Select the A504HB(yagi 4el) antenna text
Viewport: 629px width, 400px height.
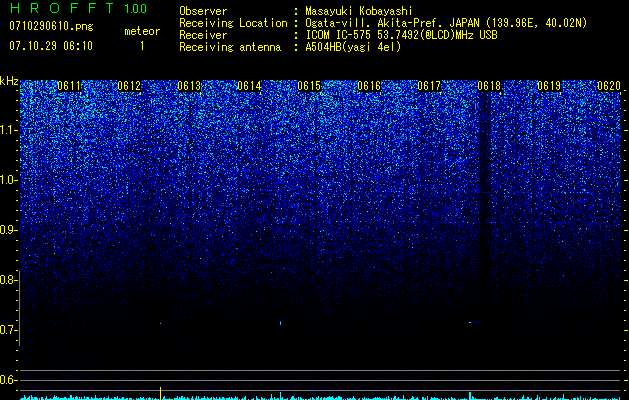pos(353,47)
